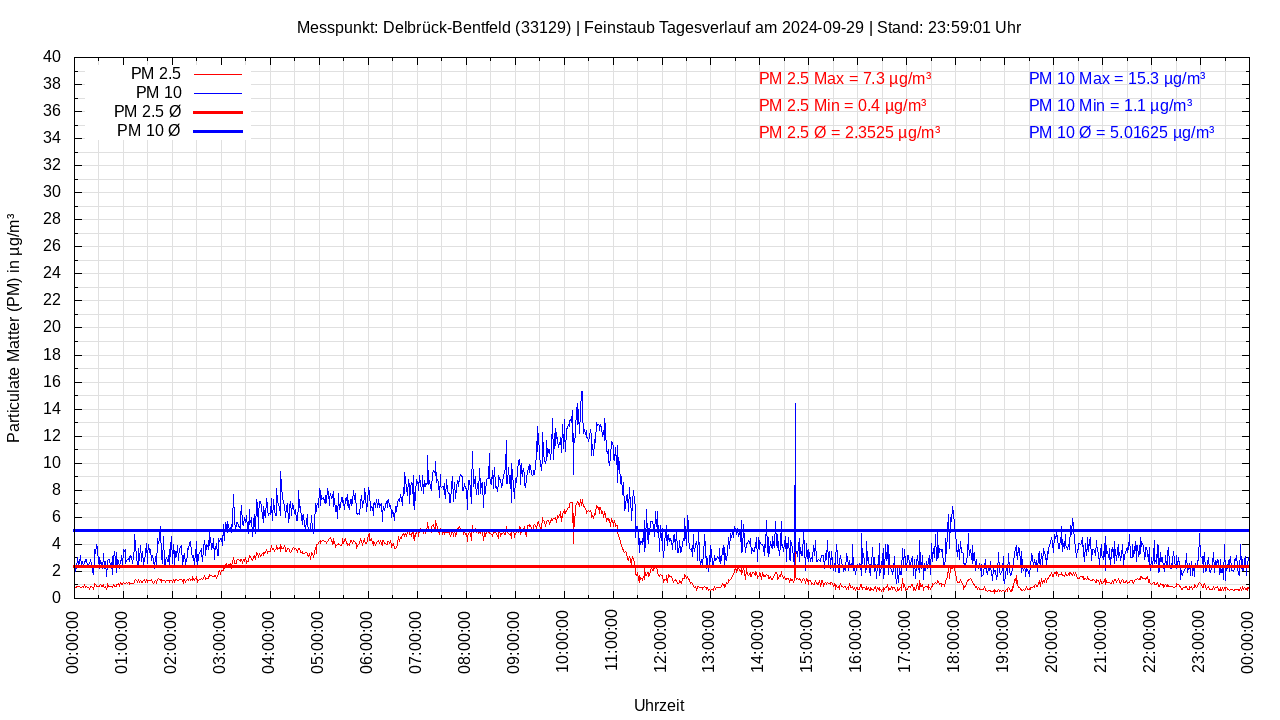Click the 12:00:00 time tick label
This screenshot has height=720, width=1280.
661,641
